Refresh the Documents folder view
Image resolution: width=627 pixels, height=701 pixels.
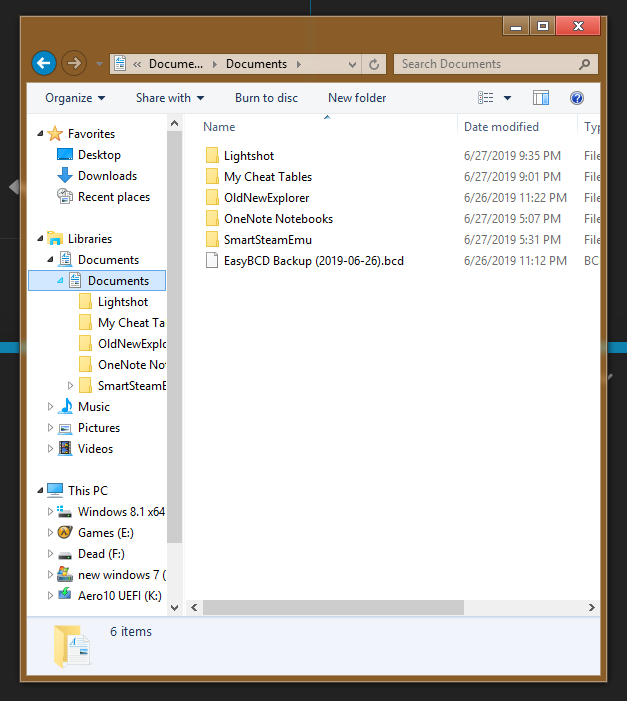point(374,64)
